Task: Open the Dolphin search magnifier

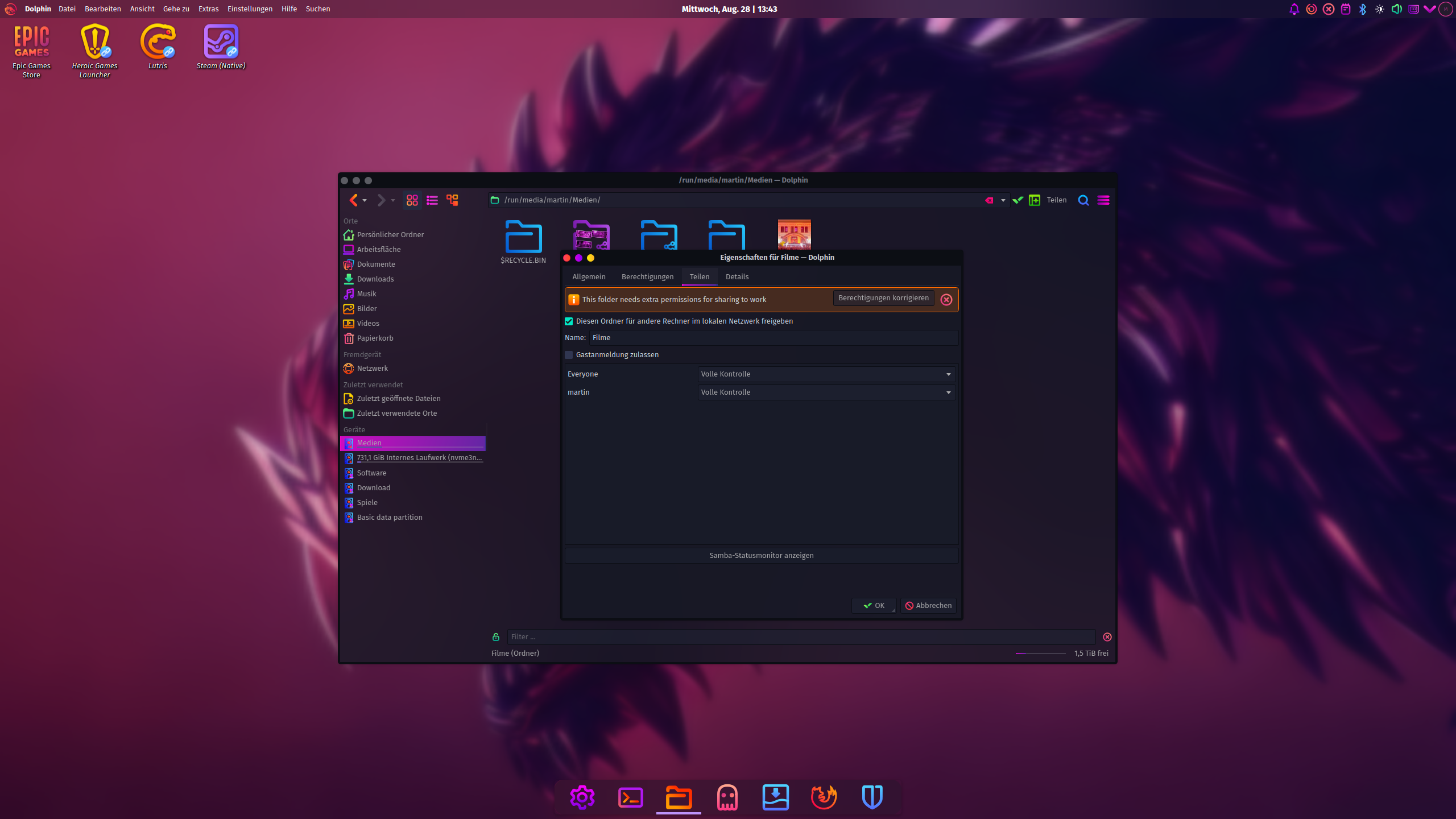Action: [1083, 200]
